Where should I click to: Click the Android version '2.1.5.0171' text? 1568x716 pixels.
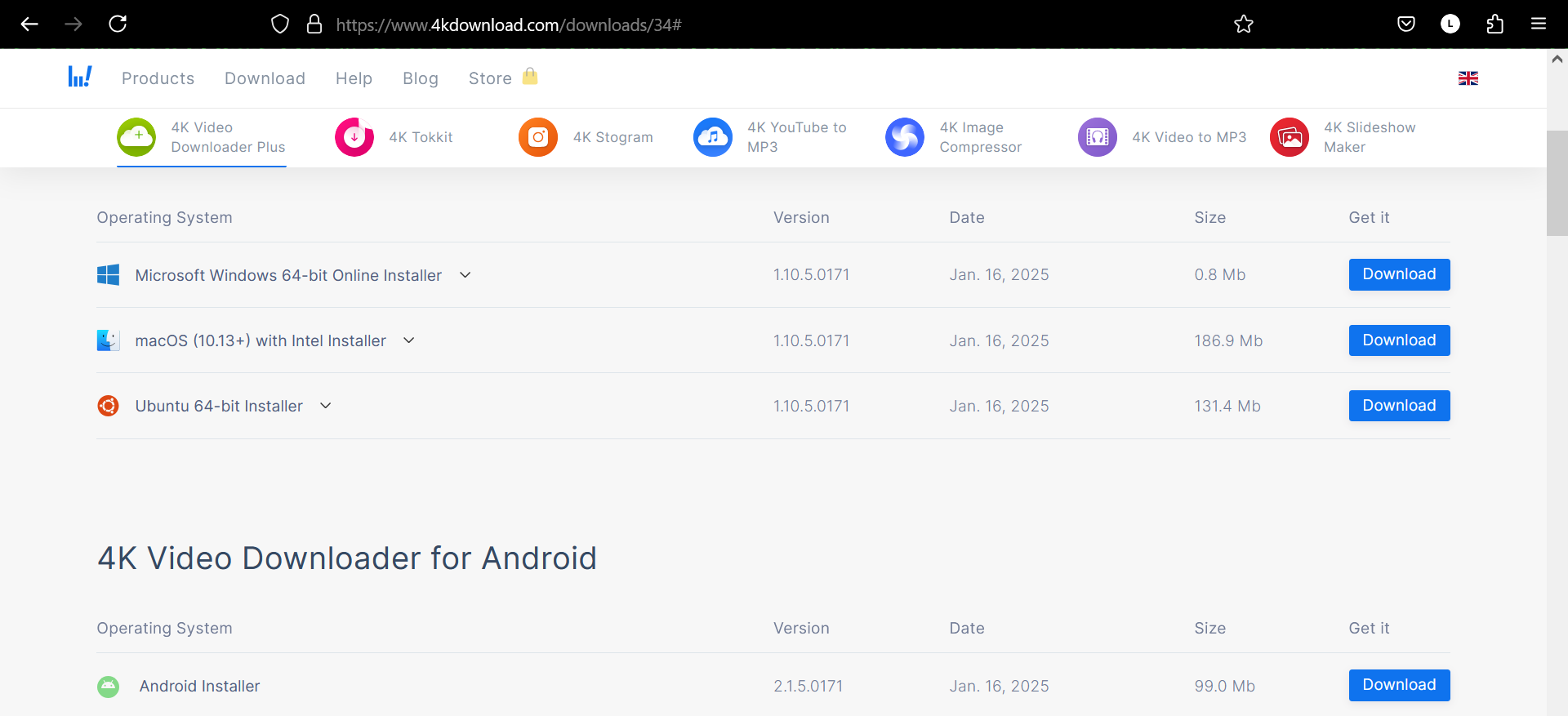(808, 687)
